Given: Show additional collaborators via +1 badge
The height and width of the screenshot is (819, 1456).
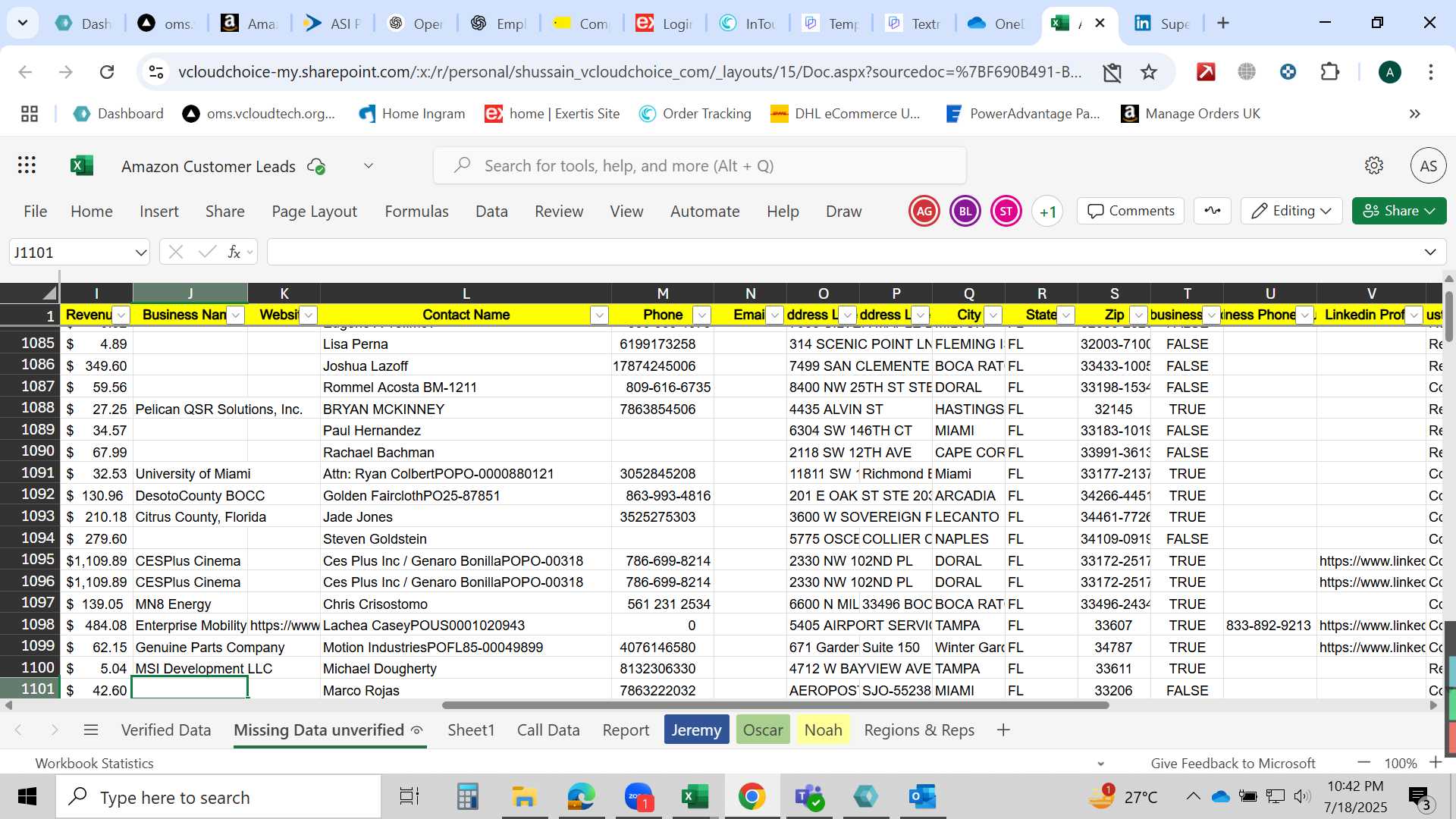Looking at the screenshot, I should pos(1047,212).
